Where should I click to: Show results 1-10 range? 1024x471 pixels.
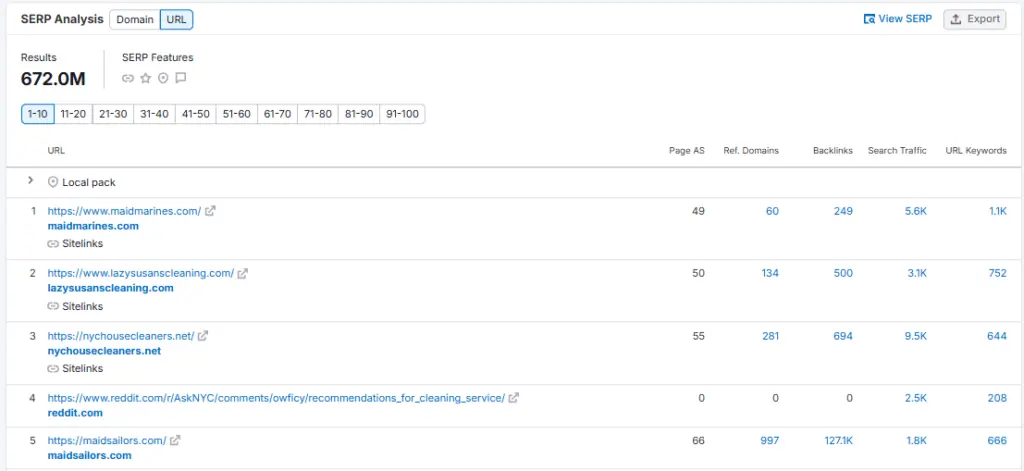pyautogui.click(x=37, y=114)
